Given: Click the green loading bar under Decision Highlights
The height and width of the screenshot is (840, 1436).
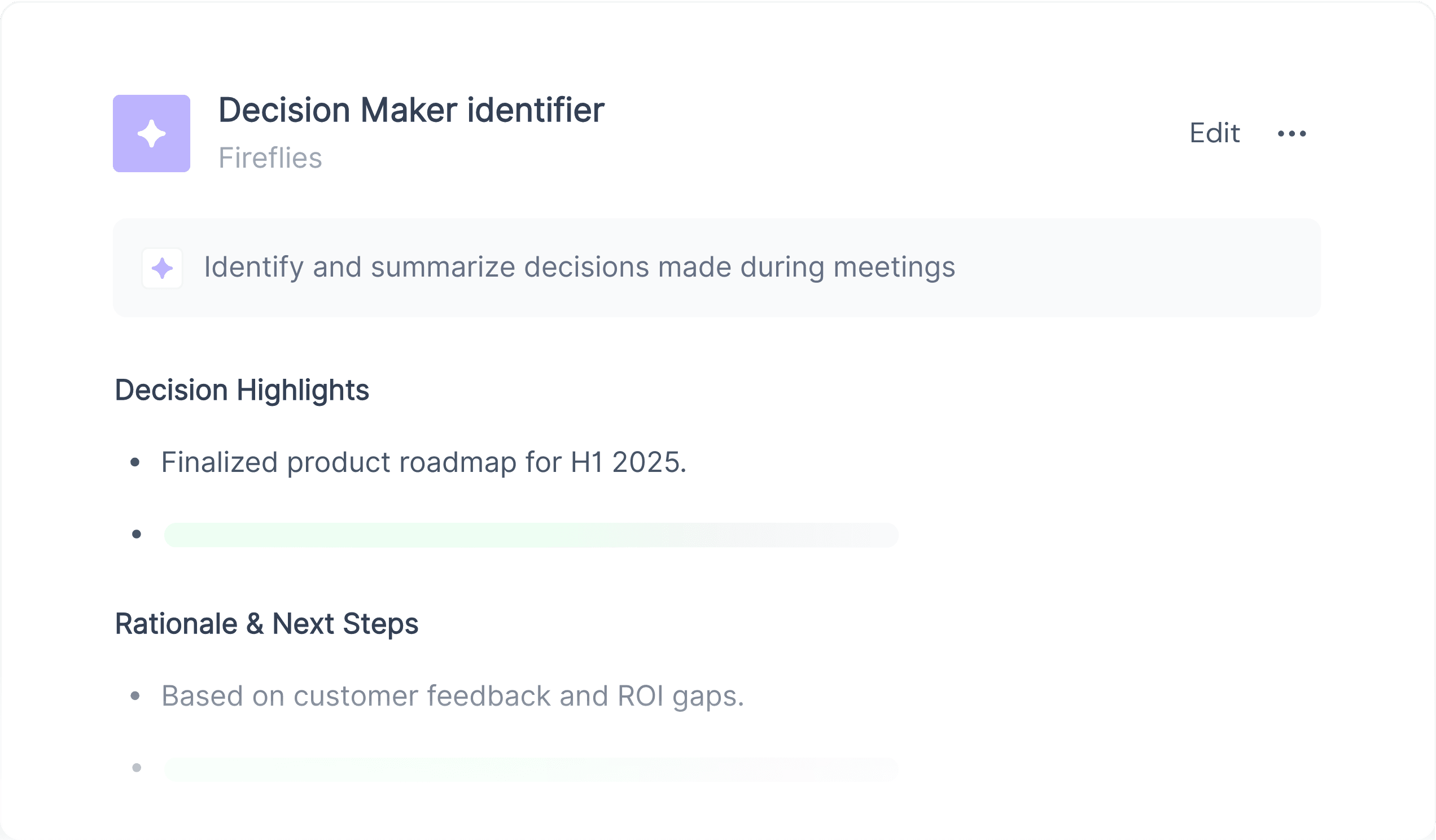Looking at the screenshot, I should point(531,535).
